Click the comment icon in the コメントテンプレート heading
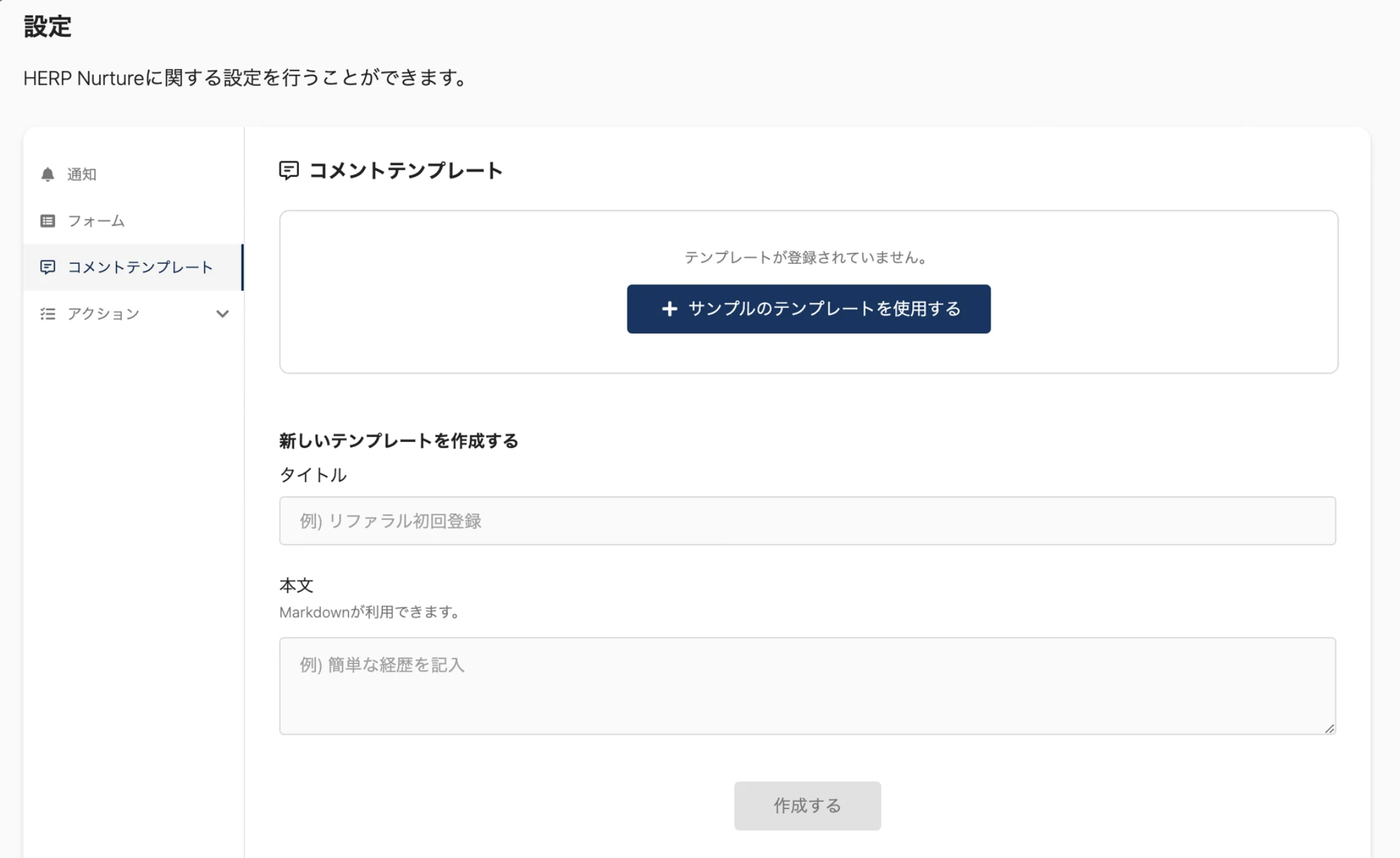 click(288, 170)
